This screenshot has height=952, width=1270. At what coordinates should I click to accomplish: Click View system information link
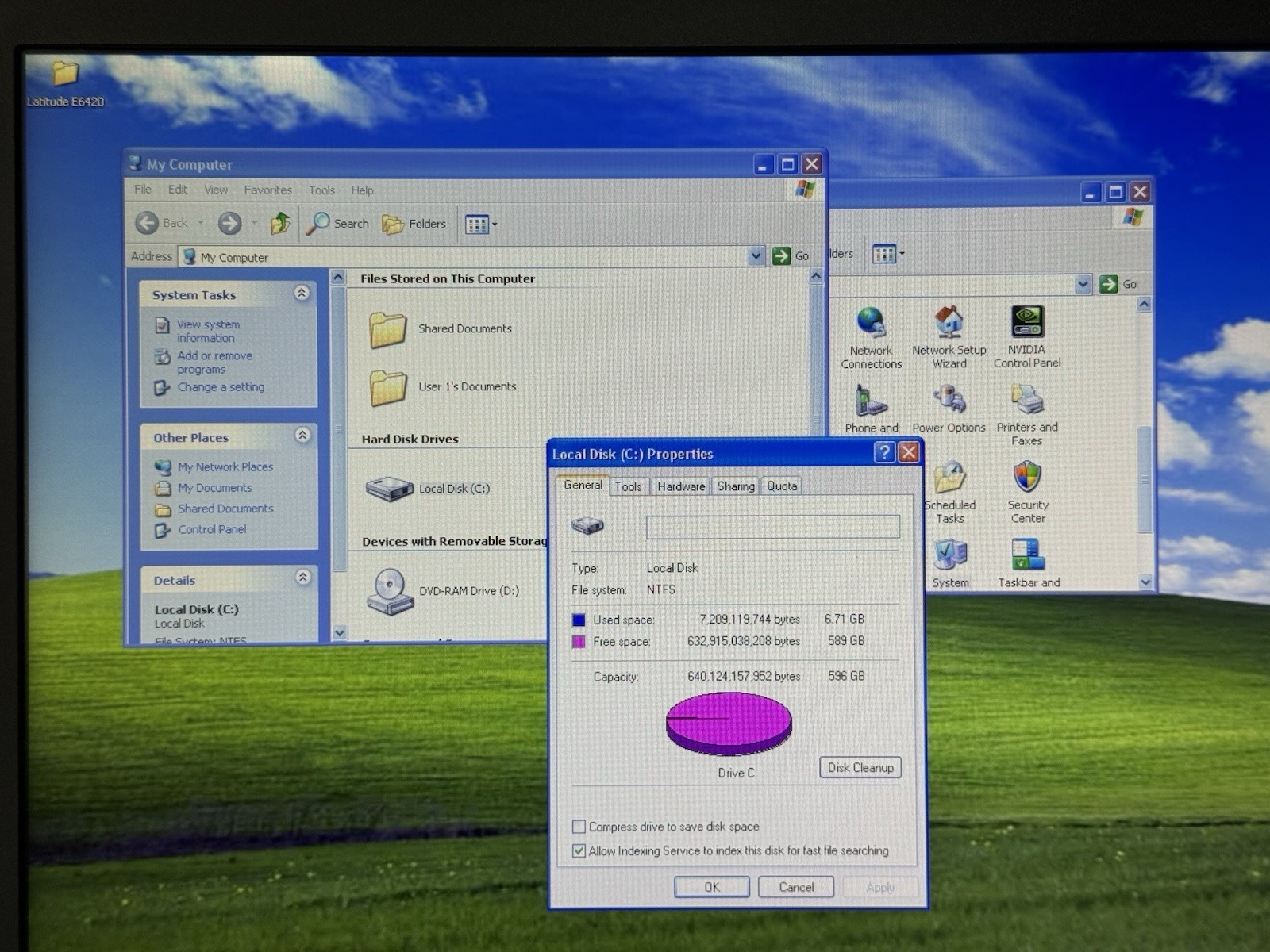(208, 331)
